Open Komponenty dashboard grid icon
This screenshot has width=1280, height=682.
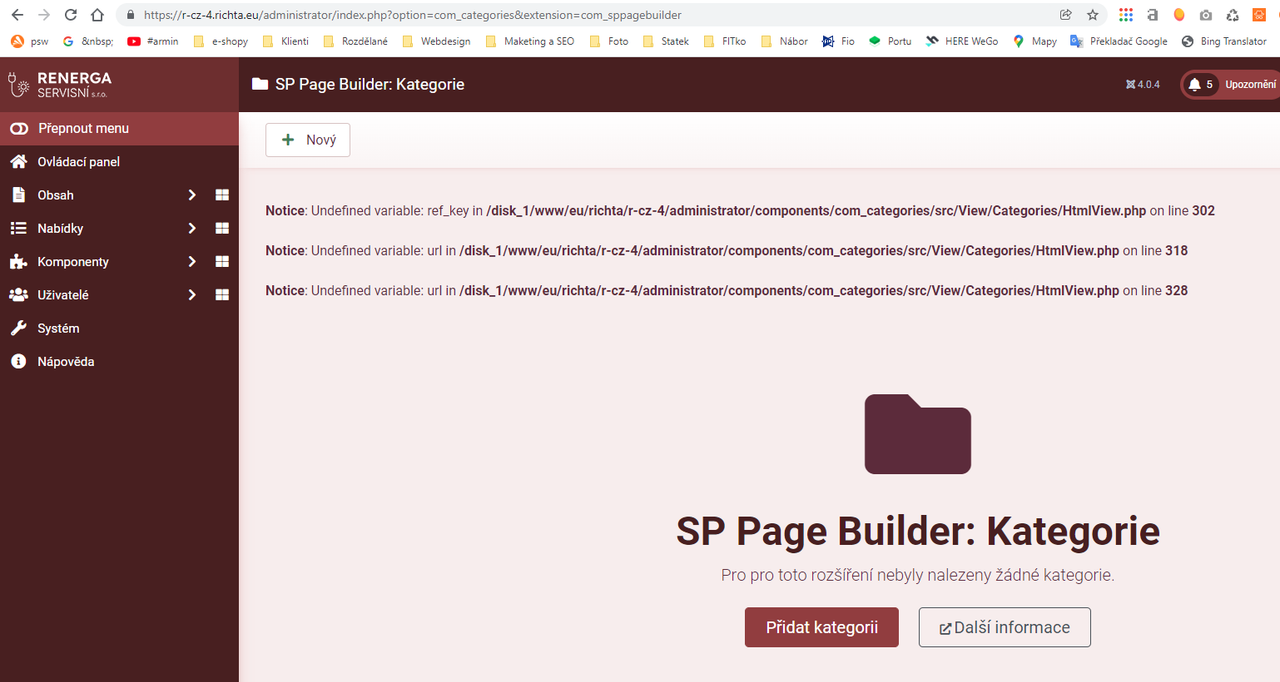click(222, 262)
